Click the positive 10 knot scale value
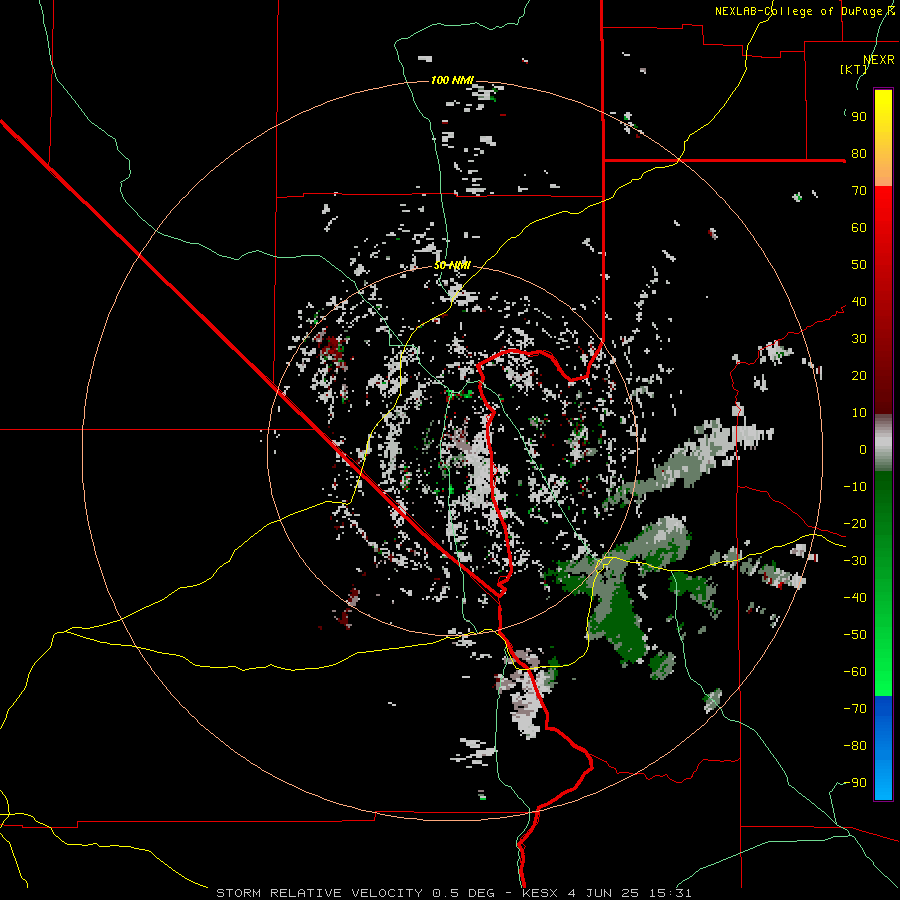900x900 pixels. (x=859, y=413)
